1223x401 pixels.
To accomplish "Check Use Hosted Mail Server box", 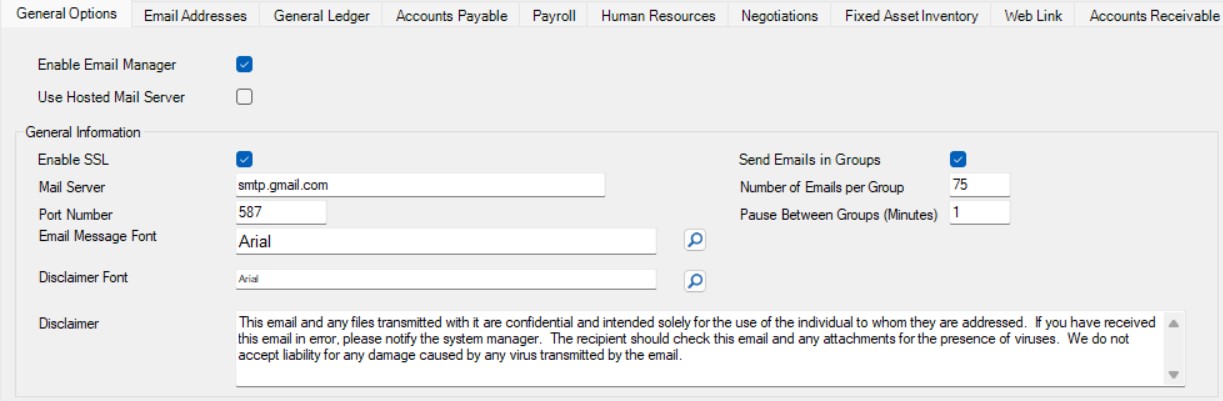I will (244, 97).
